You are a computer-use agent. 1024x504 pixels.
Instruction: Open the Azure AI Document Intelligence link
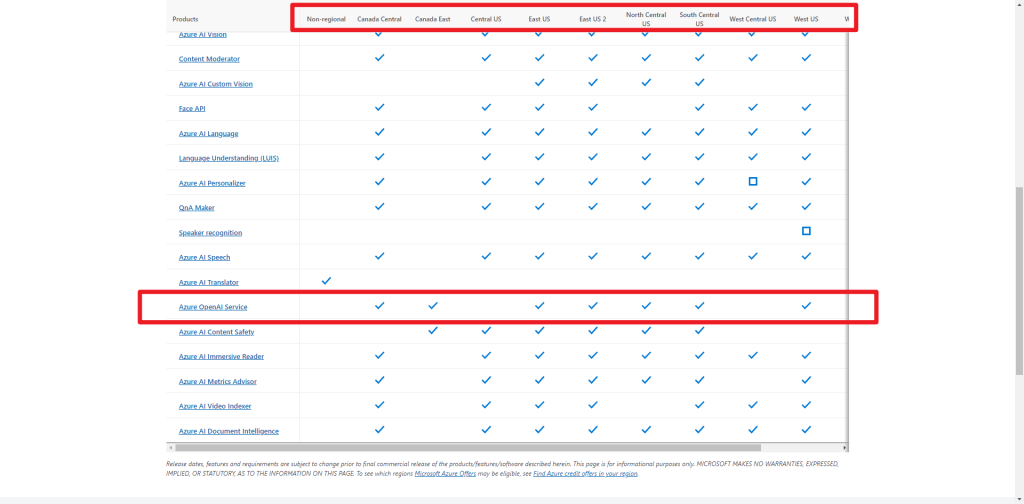tap(228, 431)
